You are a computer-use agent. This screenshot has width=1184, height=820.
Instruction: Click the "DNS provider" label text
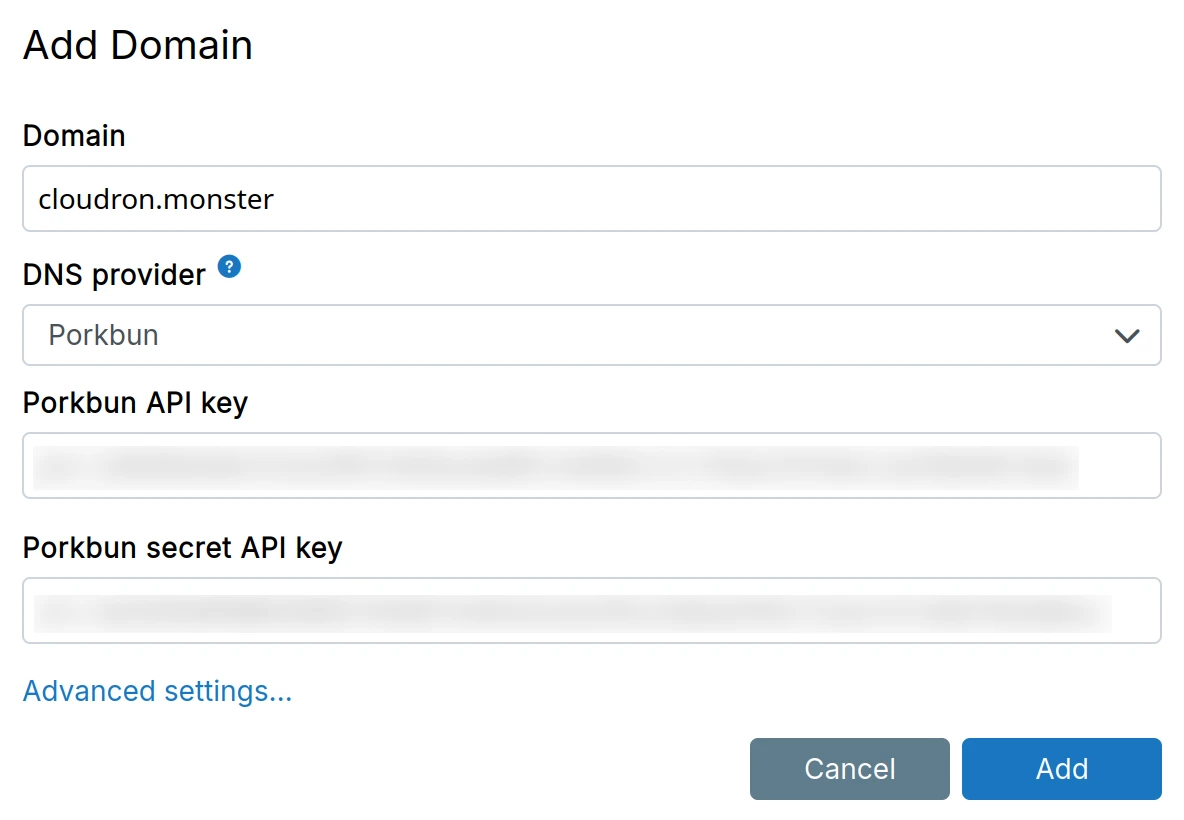click(x=114, y=274)
